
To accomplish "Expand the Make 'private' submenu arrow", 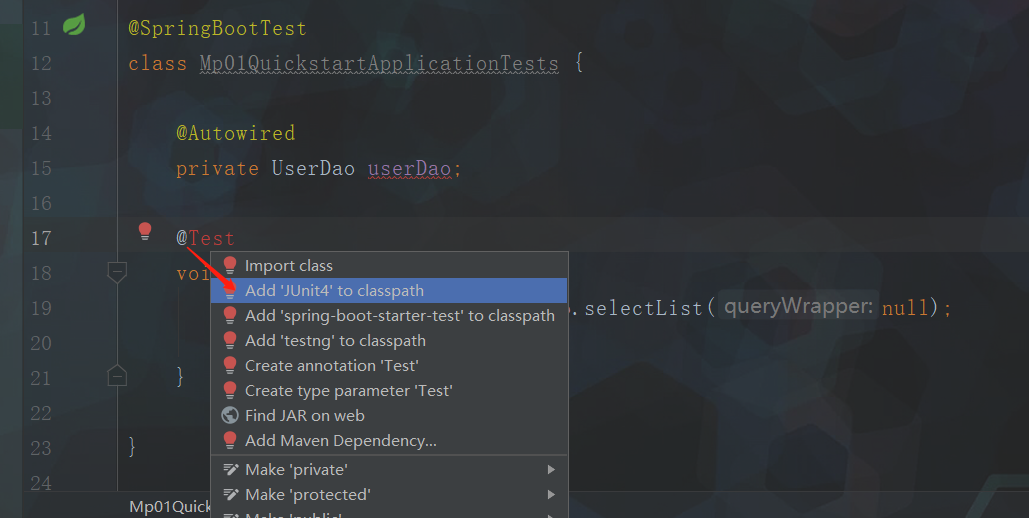I will point(551,470).
